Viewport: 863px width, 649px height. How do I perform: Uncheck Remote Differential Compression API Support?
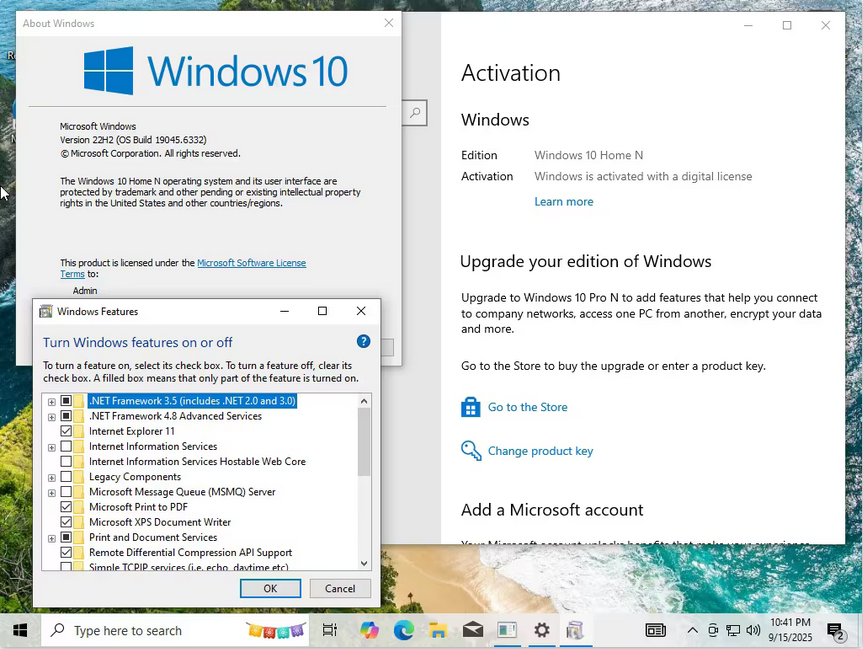click(66, 552)
